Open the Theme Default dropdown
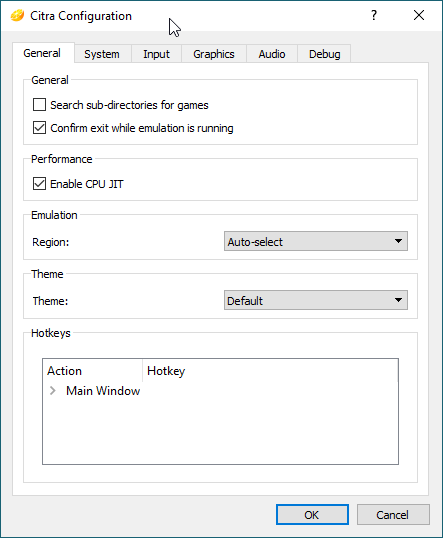Screen dimensions: 443x538 click(x=316, y=300)
